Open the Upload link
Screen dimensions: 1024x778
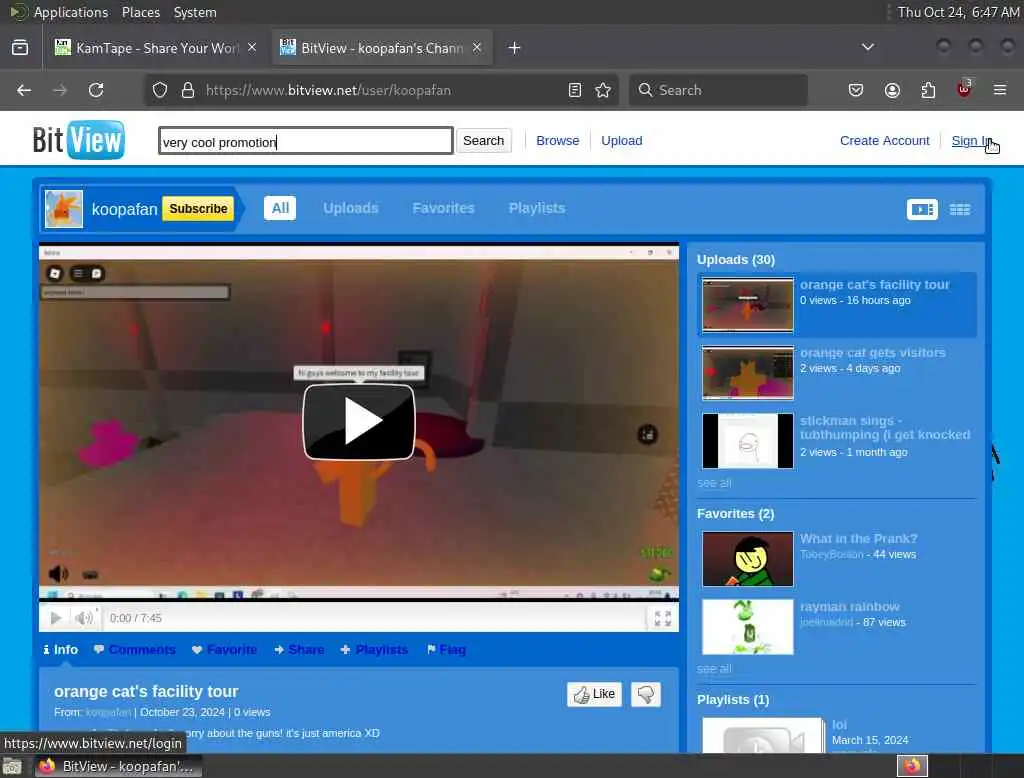[x=621, y=140]
